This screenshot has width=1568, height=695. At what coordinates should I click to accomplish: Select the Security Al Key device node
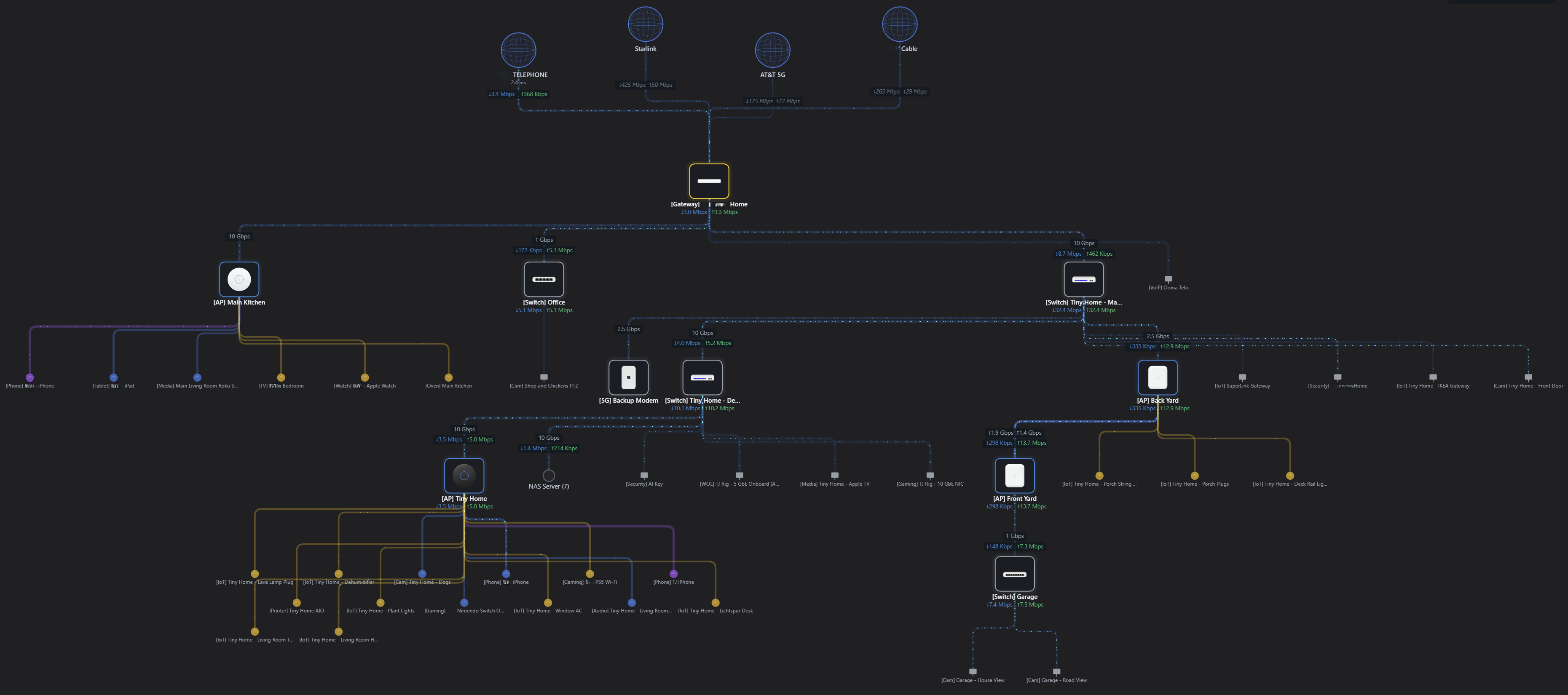[x=644, y=475]
